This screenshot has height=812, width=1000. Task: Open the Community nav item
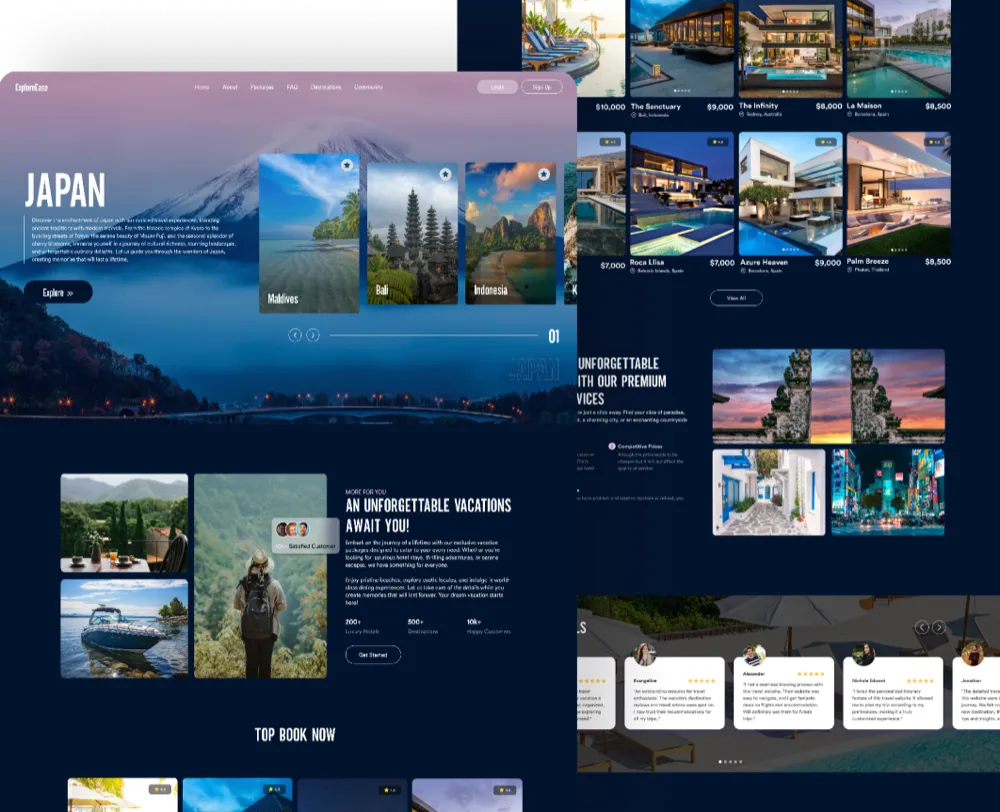click(369, 87)
